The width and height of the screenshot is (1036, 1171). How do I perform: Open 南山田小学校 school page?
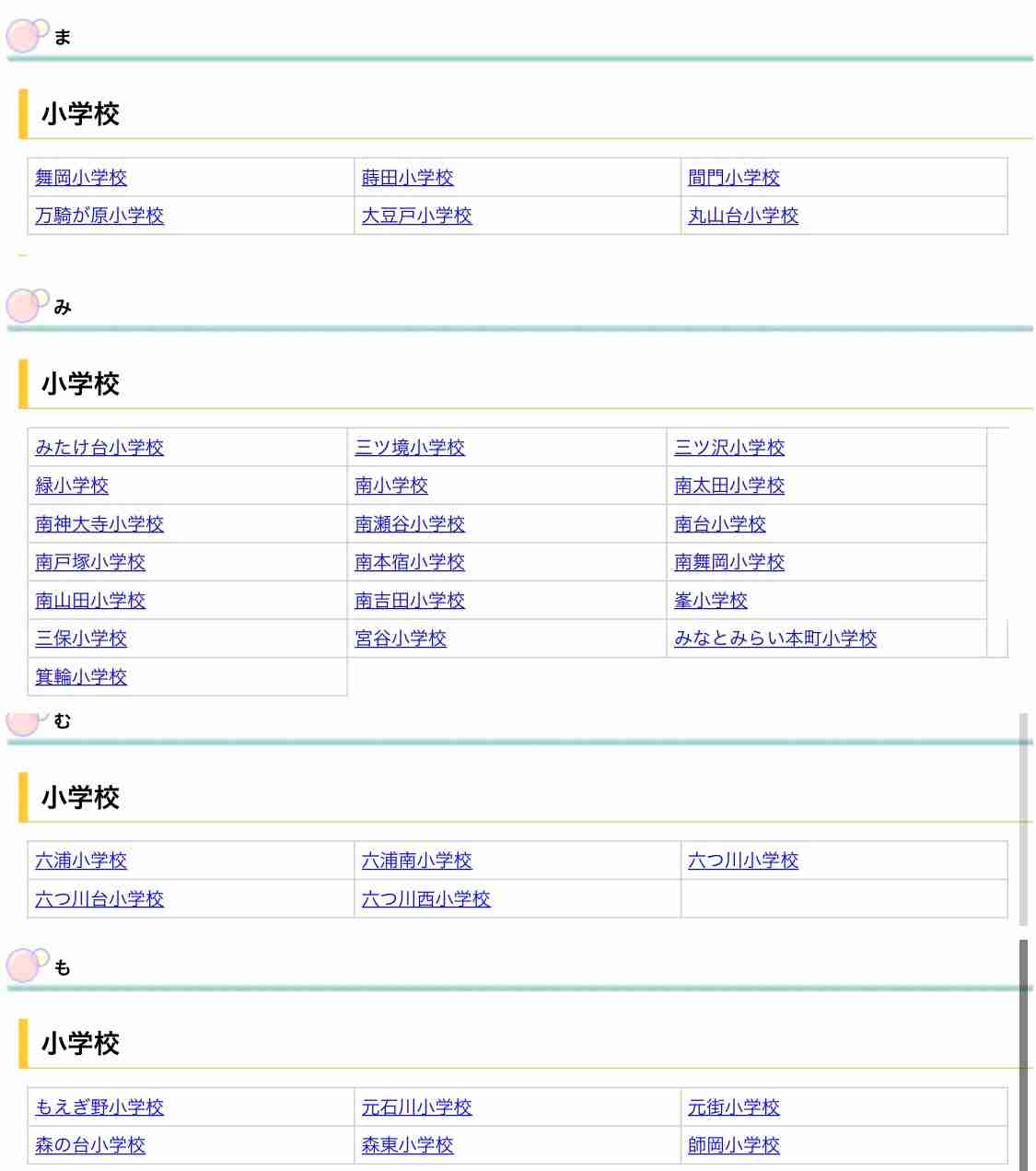click(x=90, y=601)
